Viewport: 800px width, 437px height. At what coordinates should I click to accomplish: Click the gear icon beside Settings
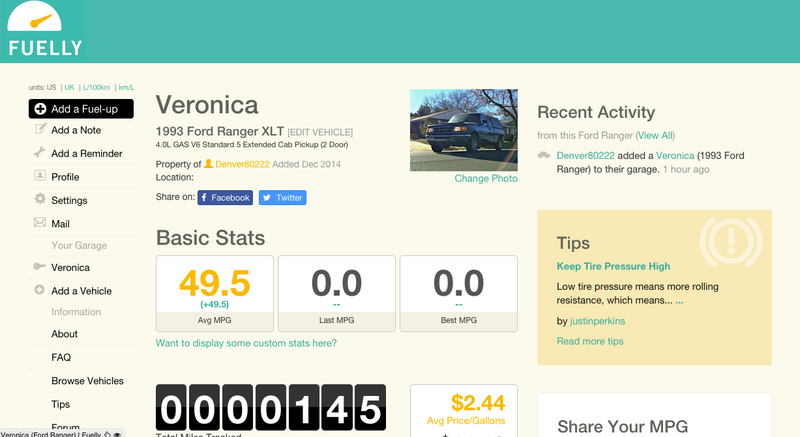pyautogui.click(x=40, y=199)
